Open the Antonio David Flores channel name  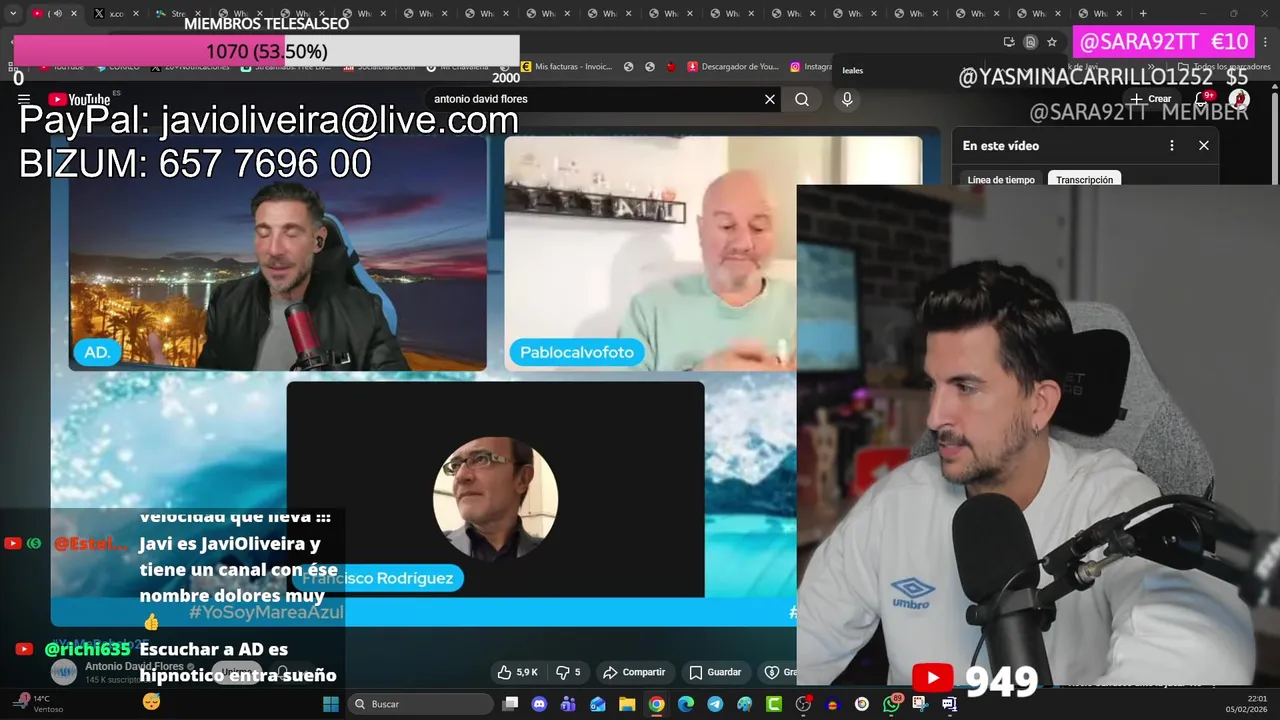[134, 666]
